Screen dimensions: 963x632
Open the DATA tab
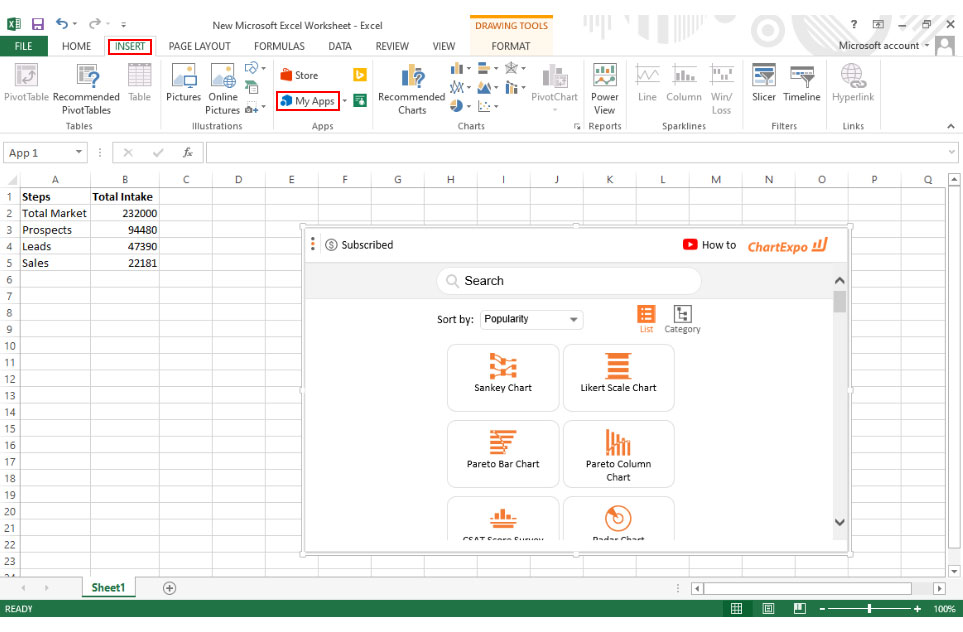pos(340,46)
